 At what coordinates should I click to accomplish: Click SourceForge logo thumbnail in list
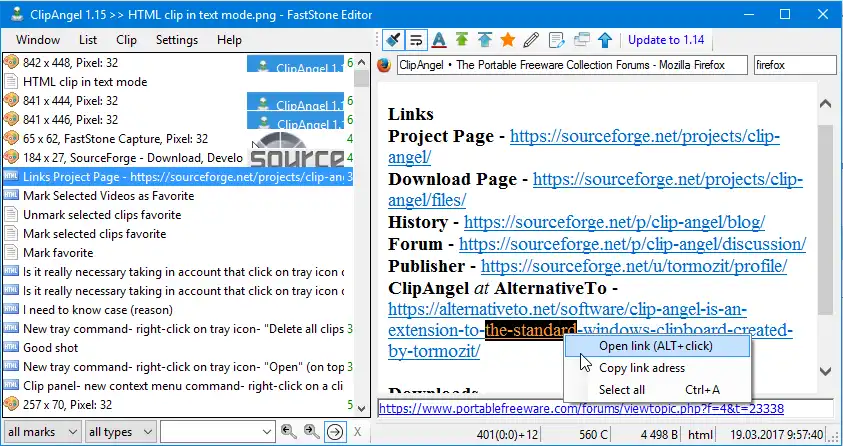297,157
